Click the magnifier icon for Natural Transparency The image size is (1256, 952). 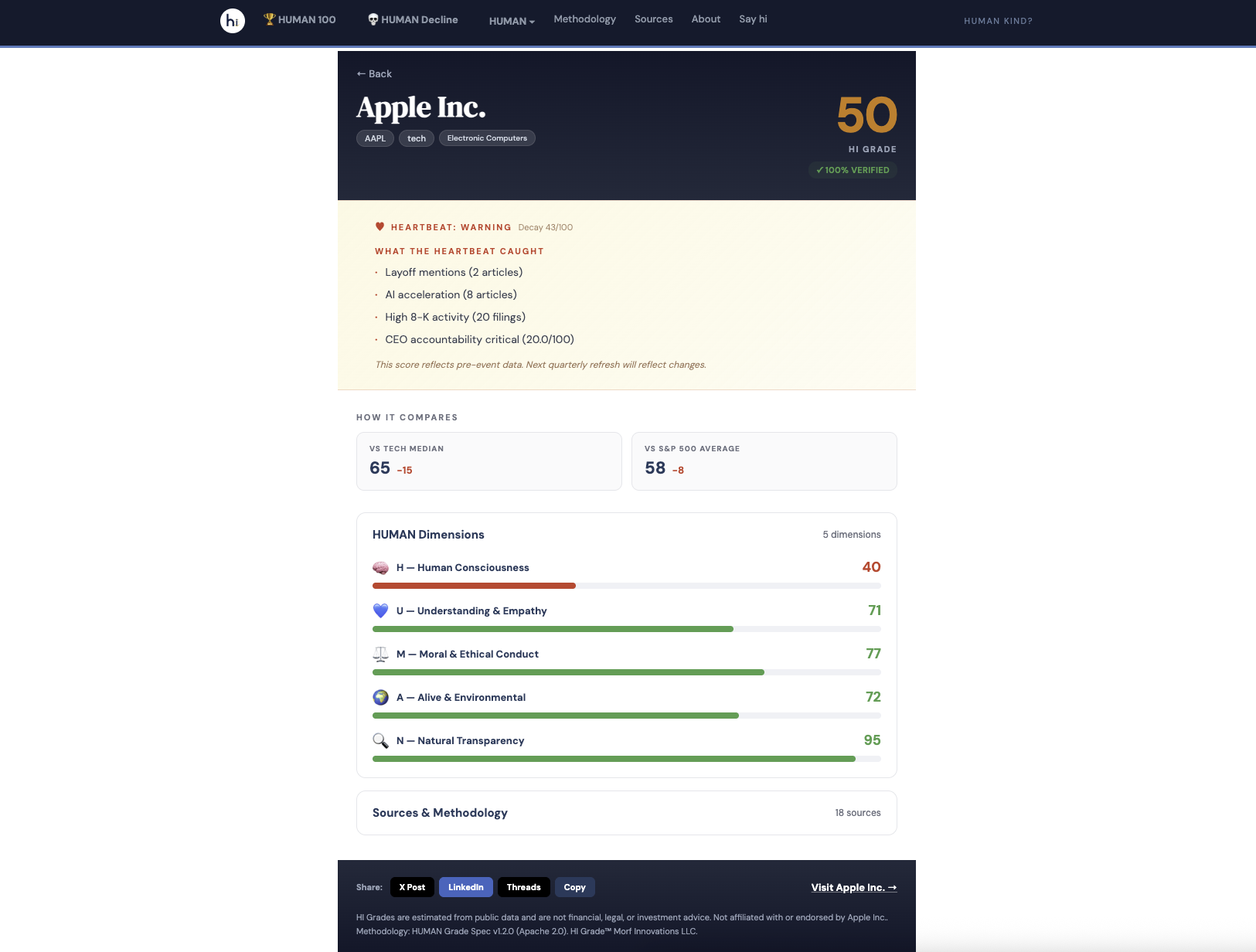point(381,741)
